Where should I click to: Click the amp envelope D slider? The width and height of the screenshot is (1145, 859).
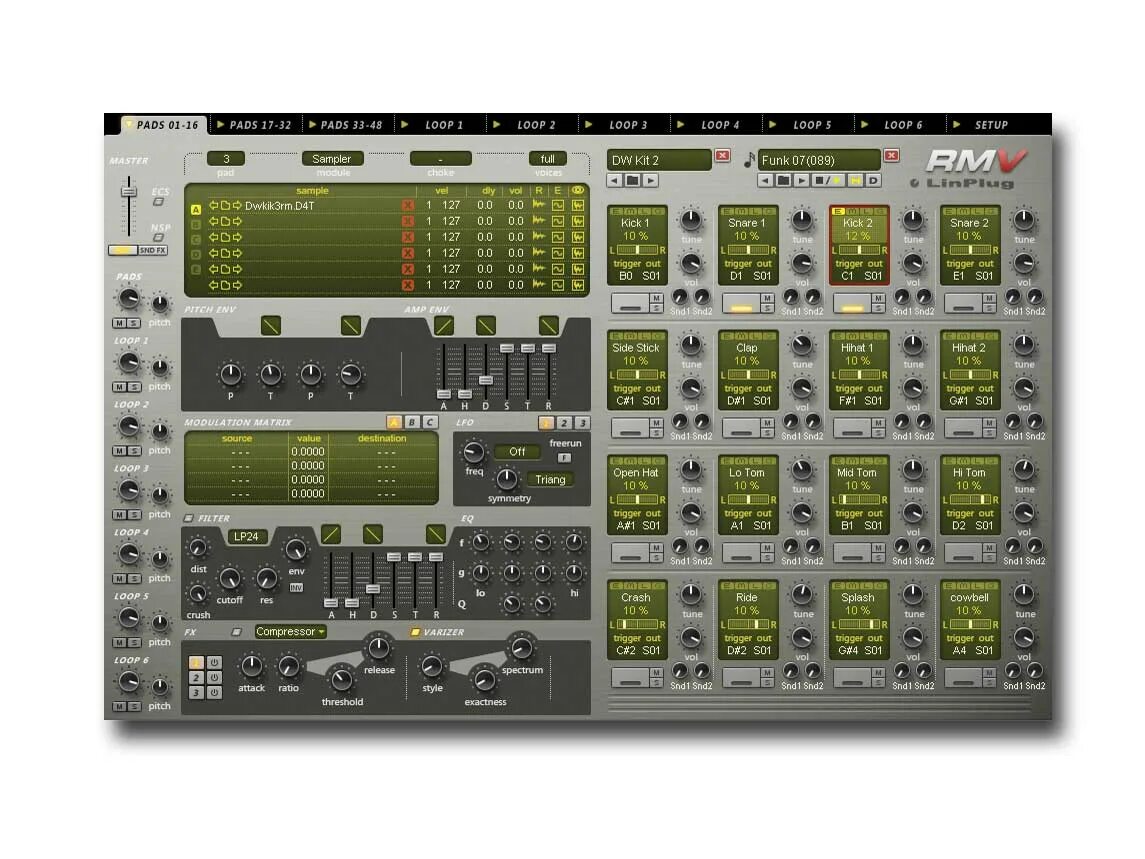coord(486,380)
